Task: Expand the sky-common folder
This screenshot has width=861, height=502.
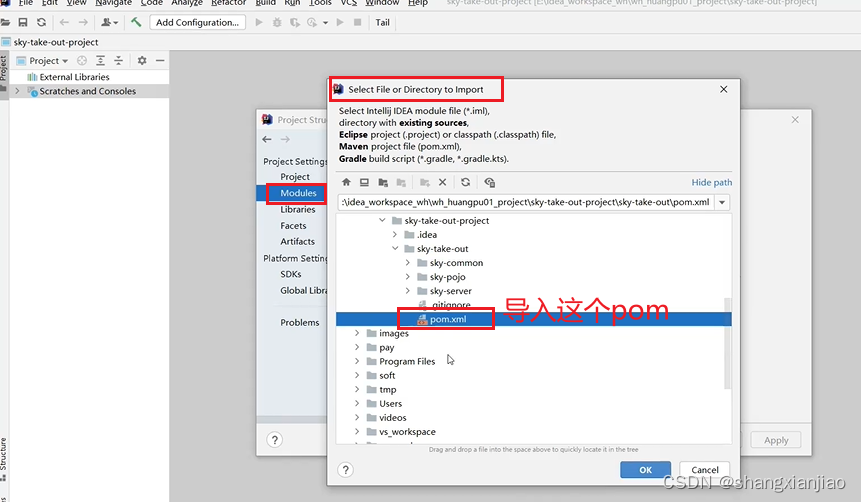Action: tap(407, 263)
